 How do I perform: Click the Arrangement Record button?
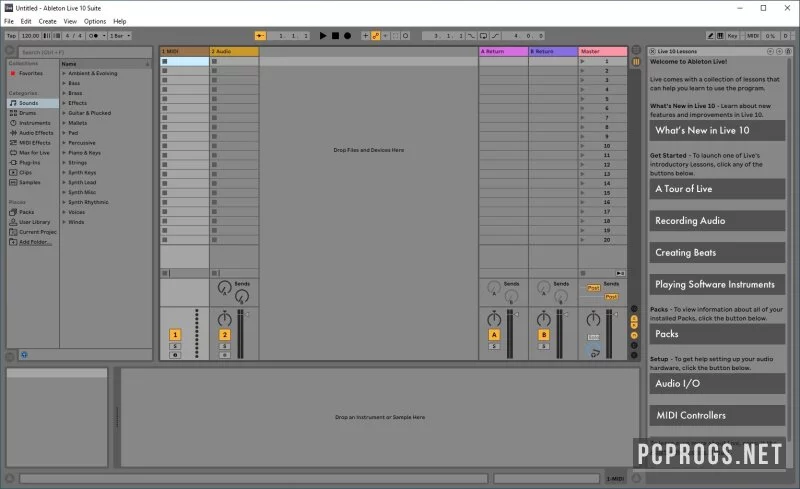click(x=347, y=36)
